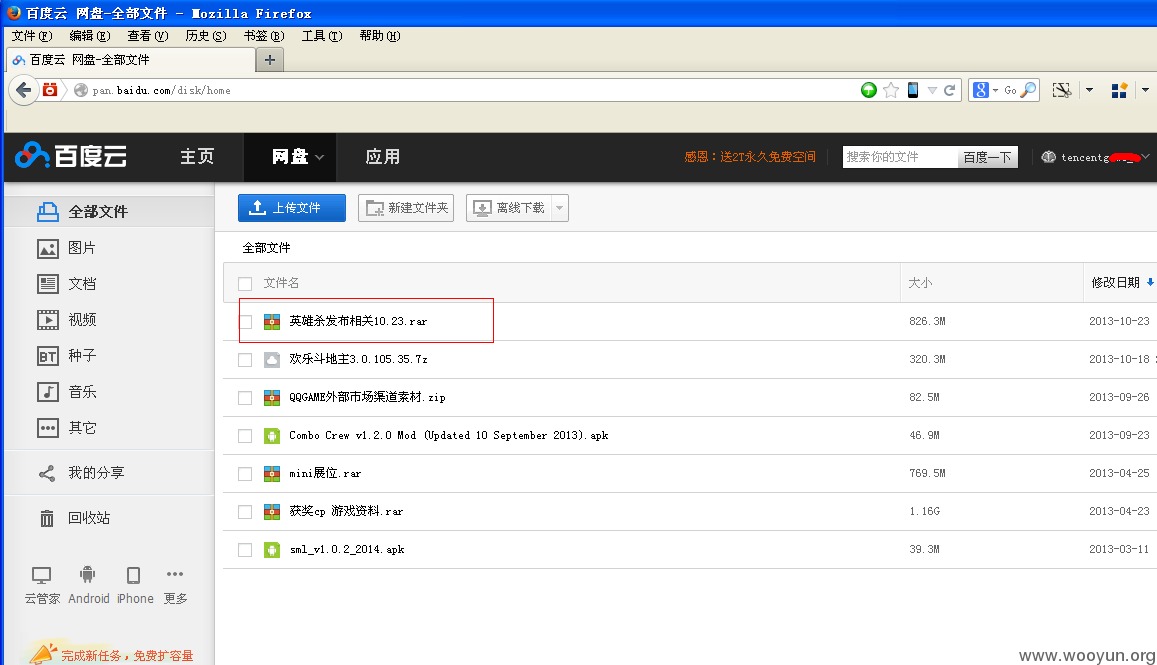Viewport: 1157px width, 665px height.
Task: Click the 完成新任务，免费扩容量 link
Action: [127, 655]
